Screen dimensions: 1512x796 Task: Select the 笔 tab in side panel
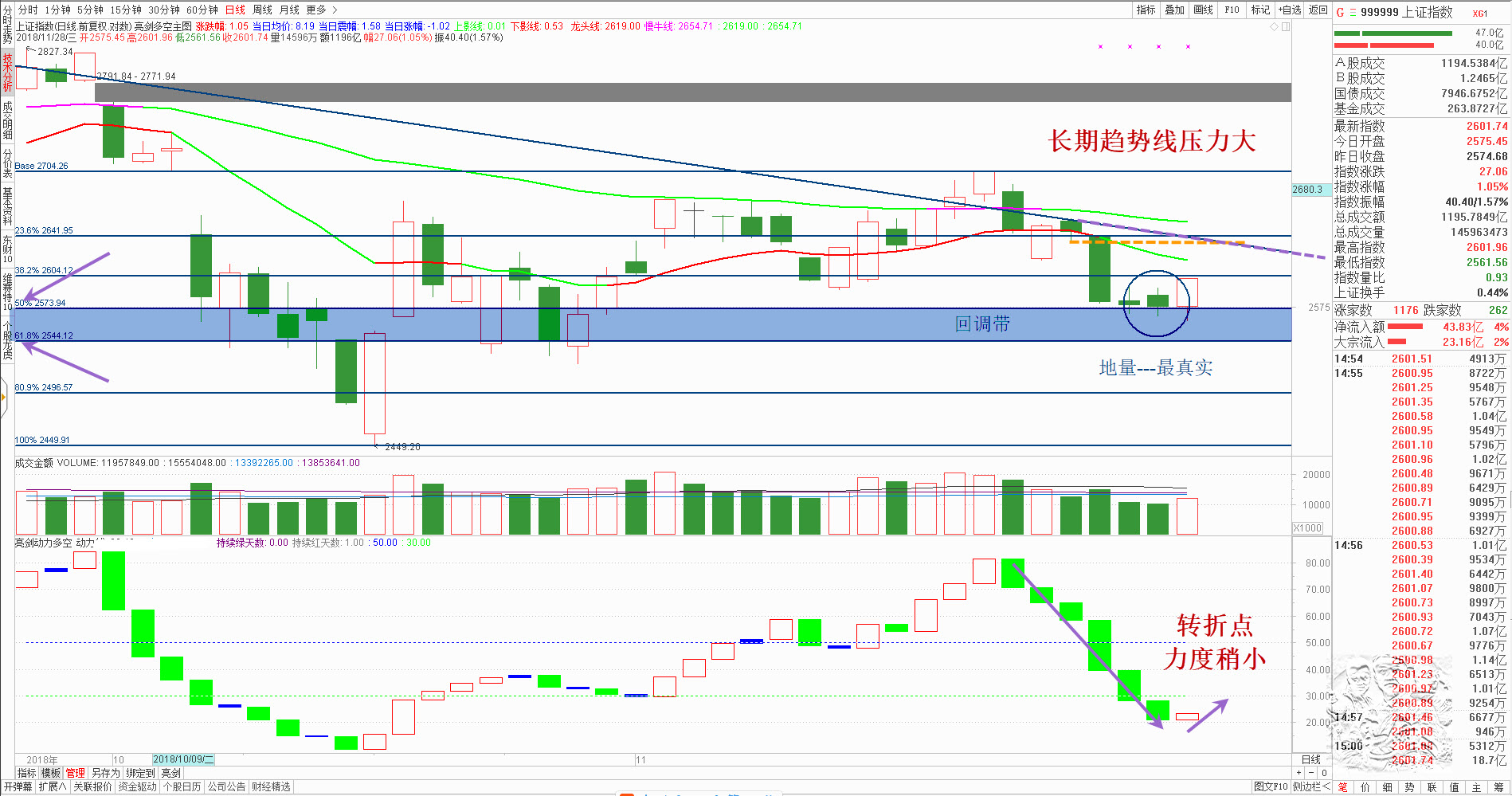pos(1343,787)
